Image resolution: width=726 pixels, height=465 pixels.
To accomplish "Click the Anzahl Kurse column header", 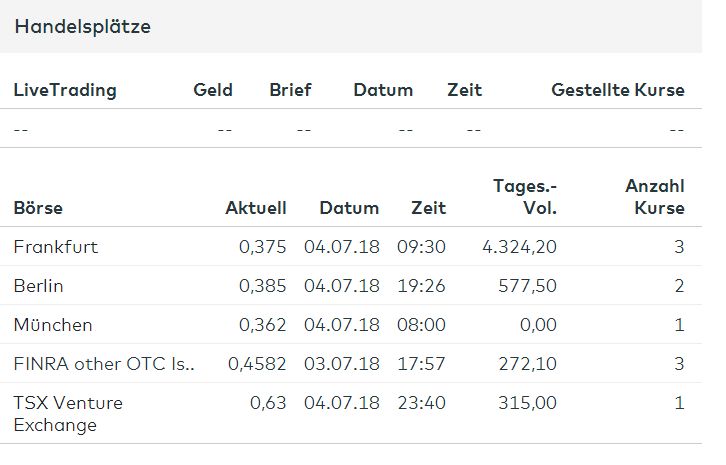I will [x=655, y=197].
